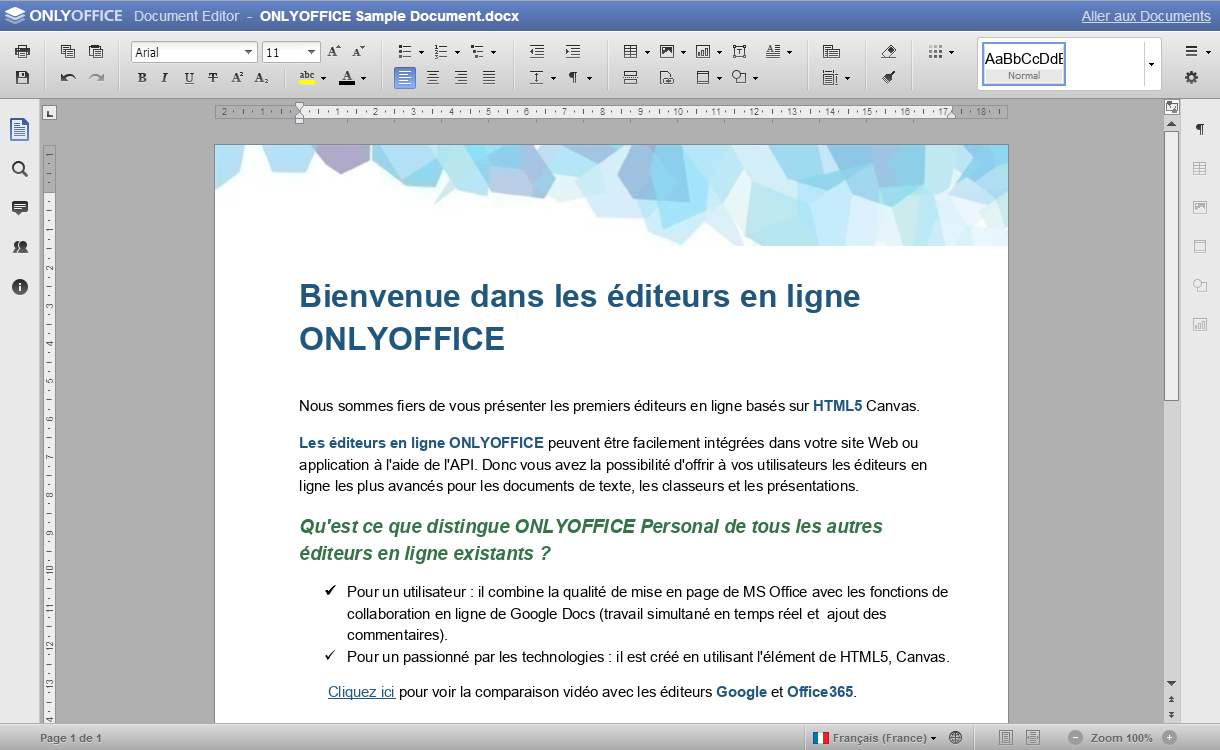
Task: Insert a page break
Action: [x=630, y=77]
